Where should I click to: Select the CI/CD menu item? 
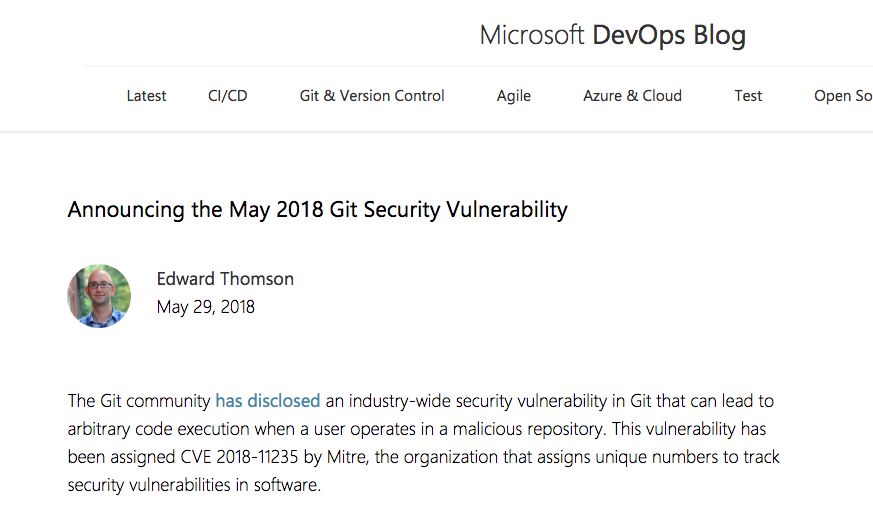click(227, 96)
